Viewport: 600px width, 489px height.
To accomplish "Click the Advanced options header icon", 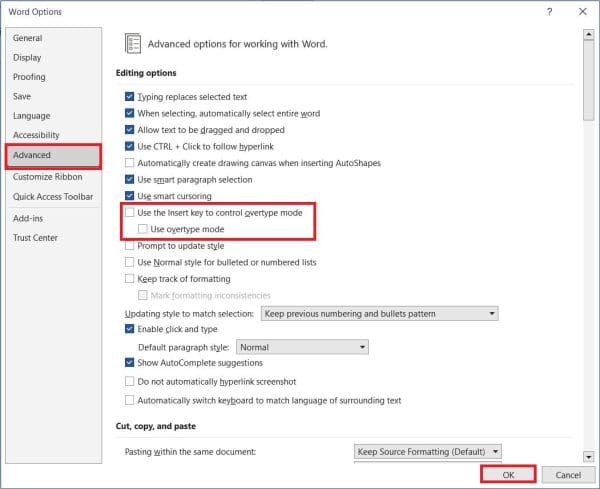I will [132, 43].
